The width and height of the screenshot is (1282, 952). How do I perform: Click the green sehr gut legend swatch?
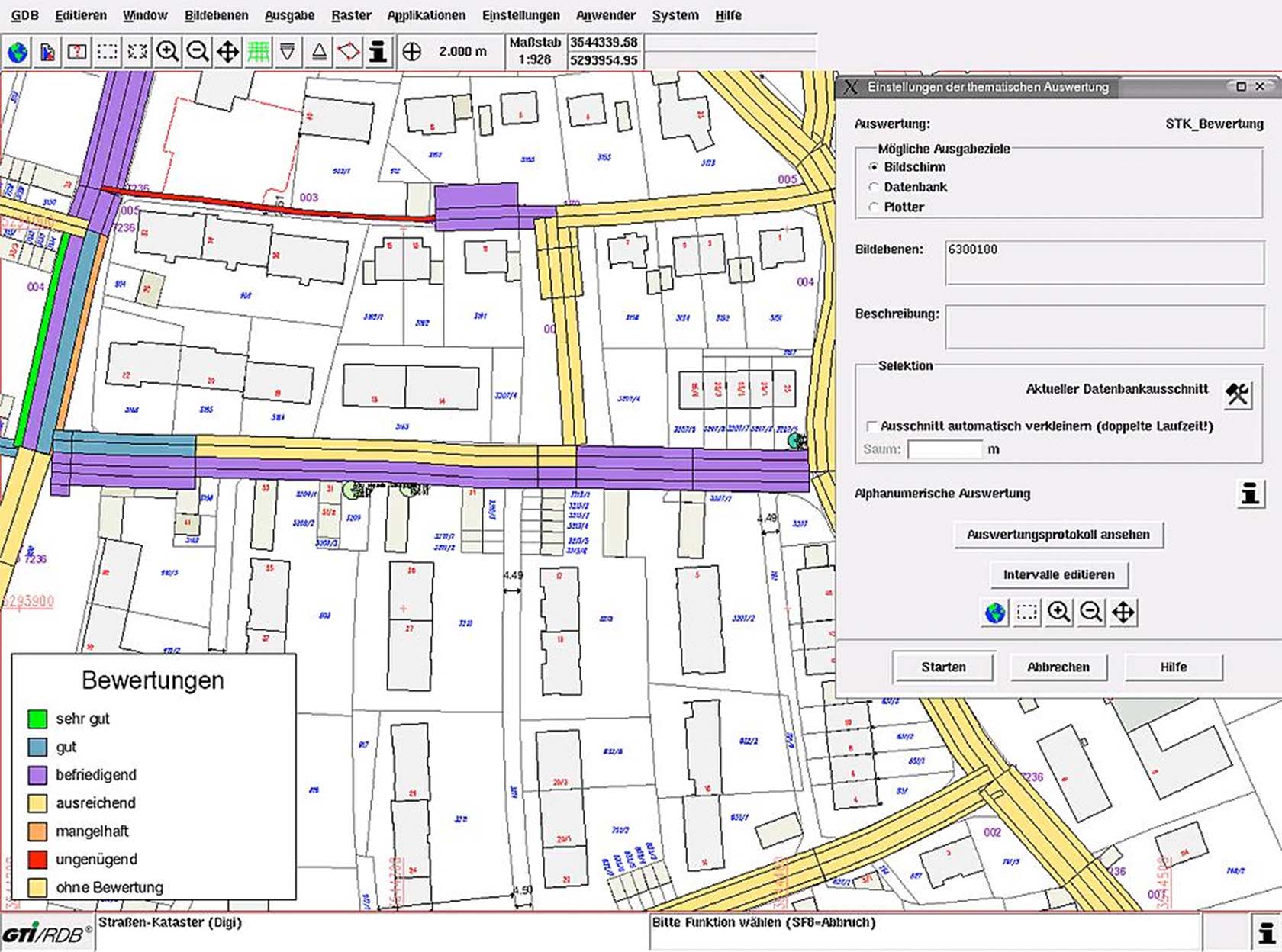click(x=37, y=719)
